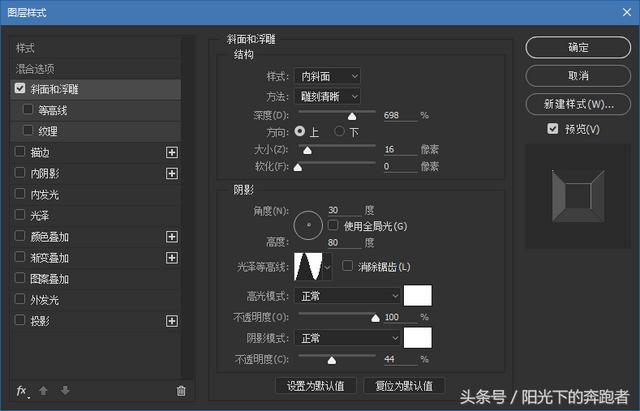Click the 取消 button
The height and width of the screenshot is (411, 640).
coord(578,76)
